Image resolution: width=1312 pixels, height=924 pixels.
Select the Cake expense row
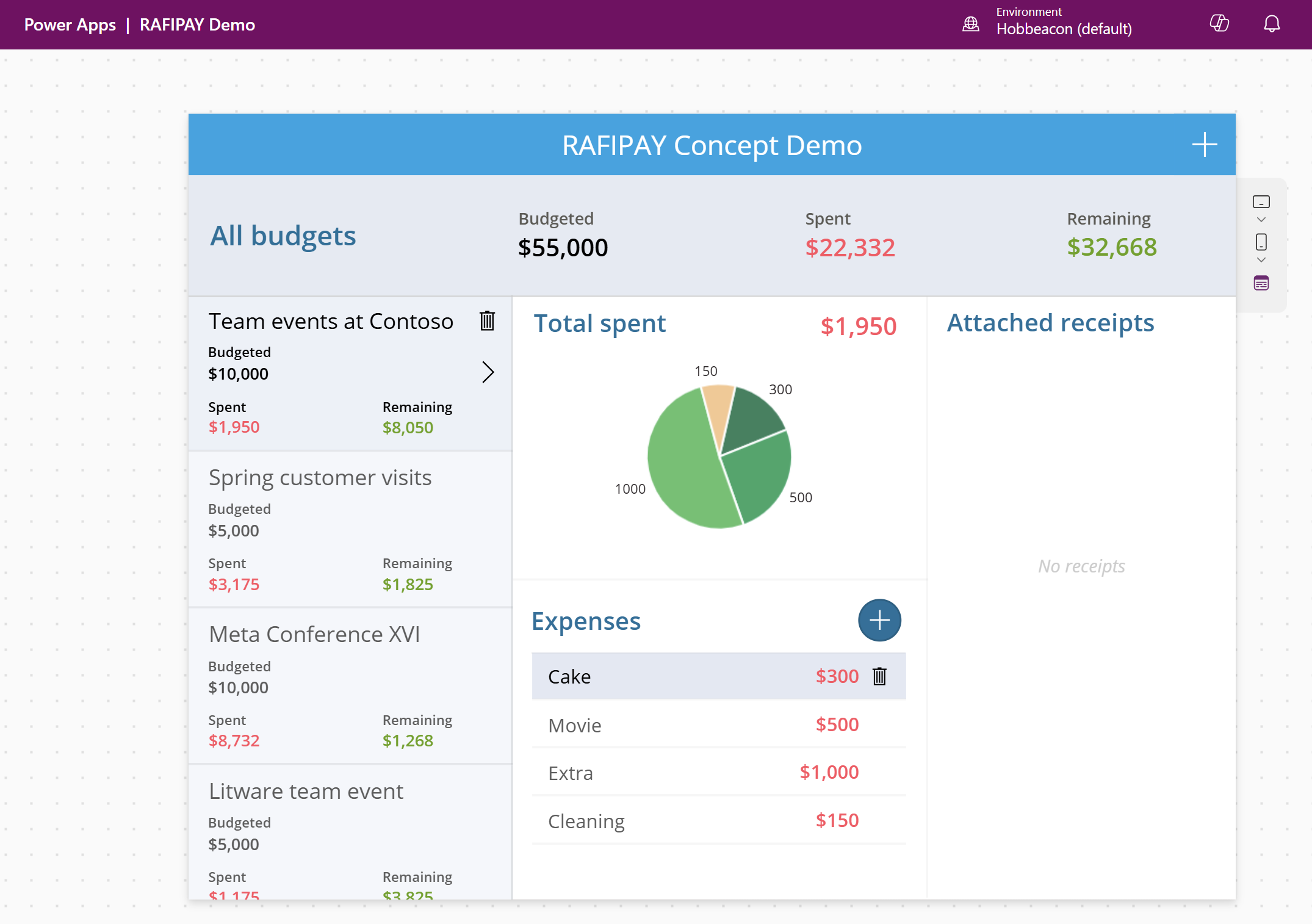point(719,676)
